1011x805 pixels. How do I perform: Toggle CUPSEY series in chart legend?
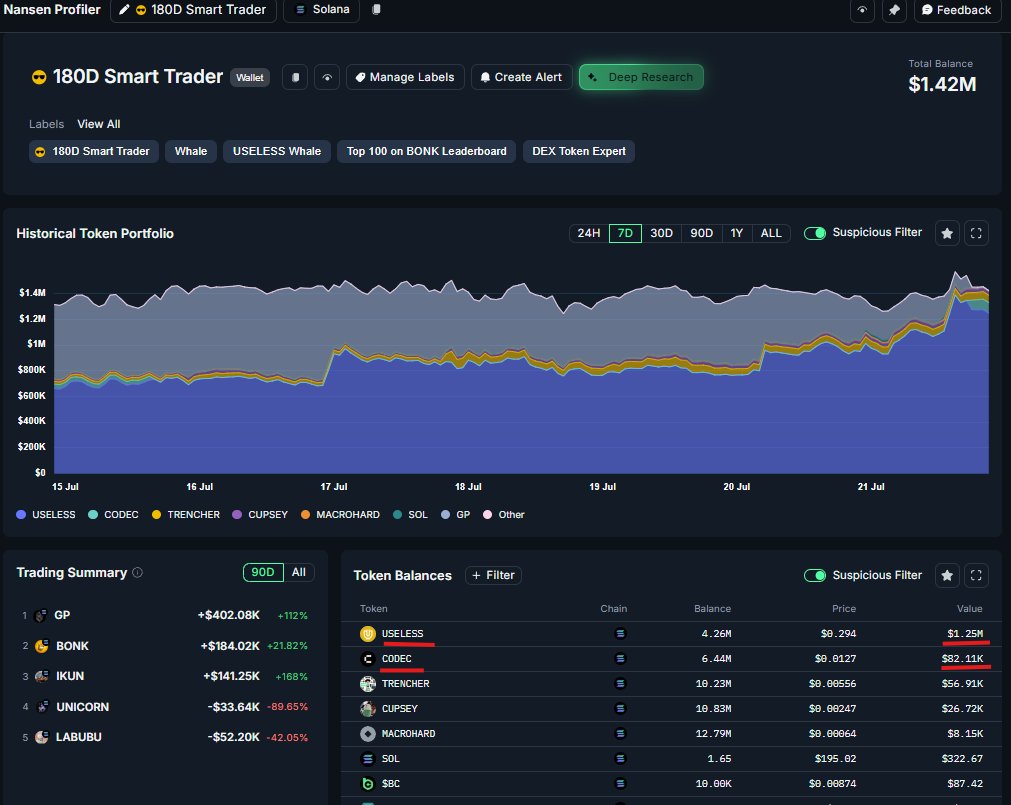tap(260, 515)
